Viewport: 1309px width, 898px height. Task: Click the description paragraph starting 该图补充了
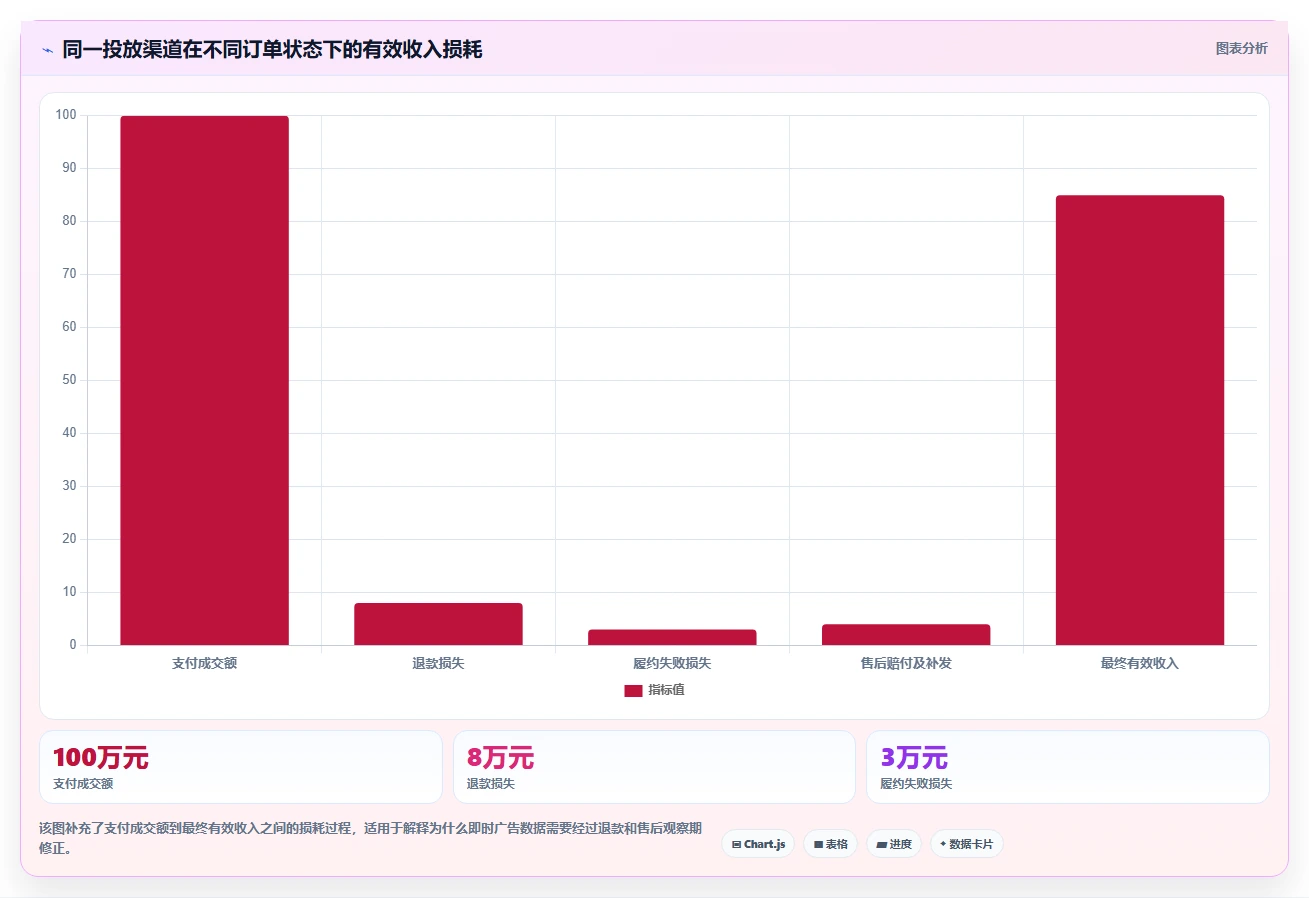[370, 838]
